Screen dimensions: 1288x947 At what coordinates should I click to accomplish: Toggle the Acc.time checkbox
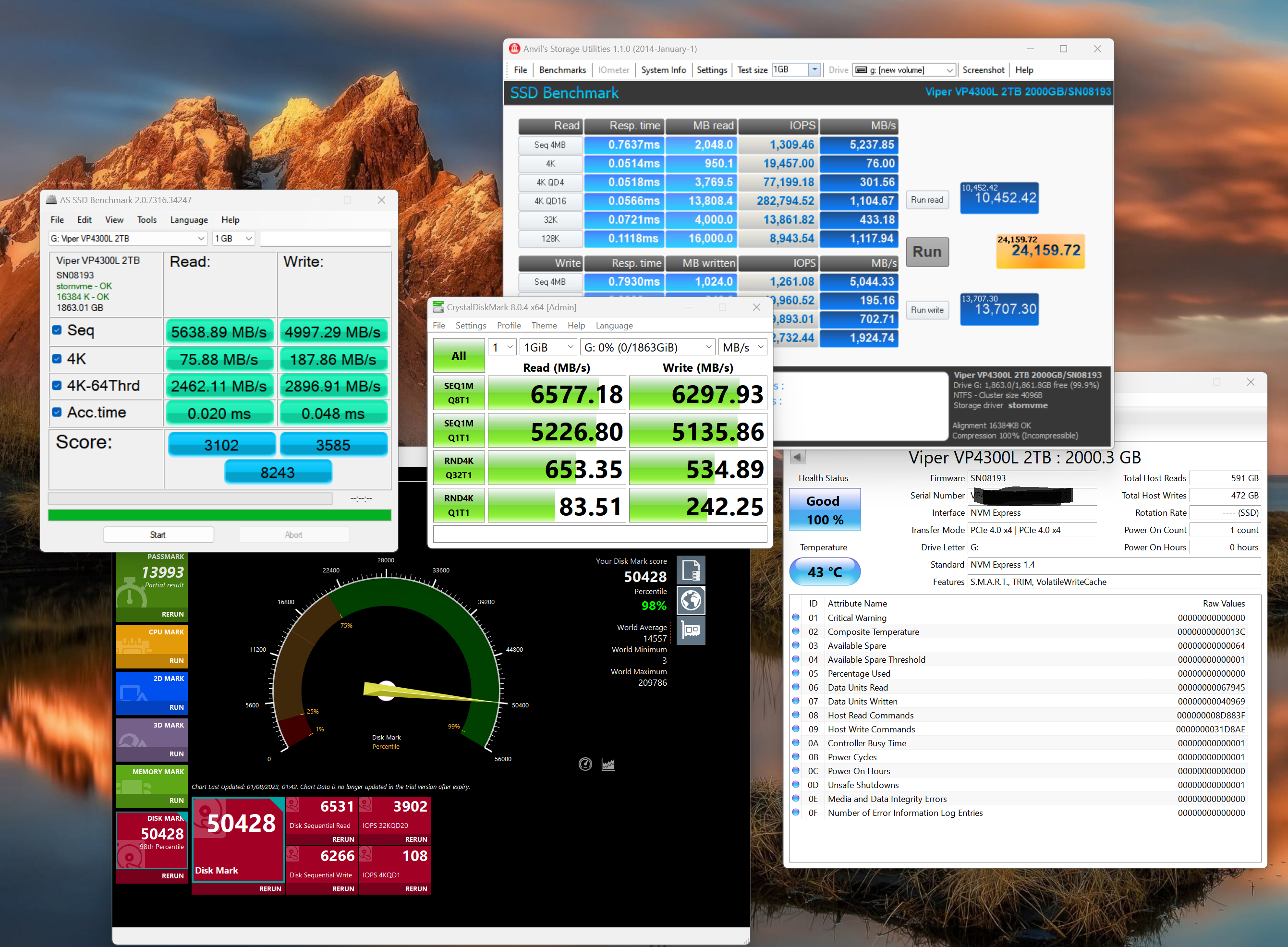pyautogui.click(x=57, y=412)
